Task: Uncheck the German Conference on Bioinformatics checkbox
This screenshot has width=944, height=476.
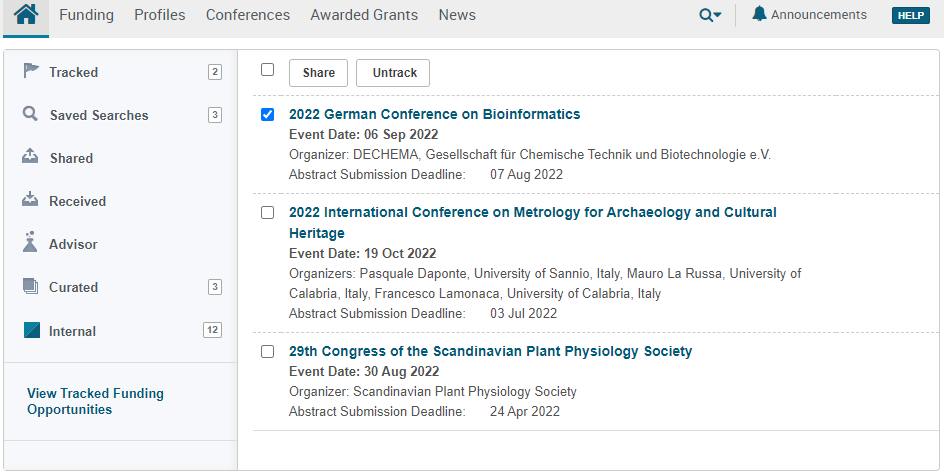Action: click(267, 114)
